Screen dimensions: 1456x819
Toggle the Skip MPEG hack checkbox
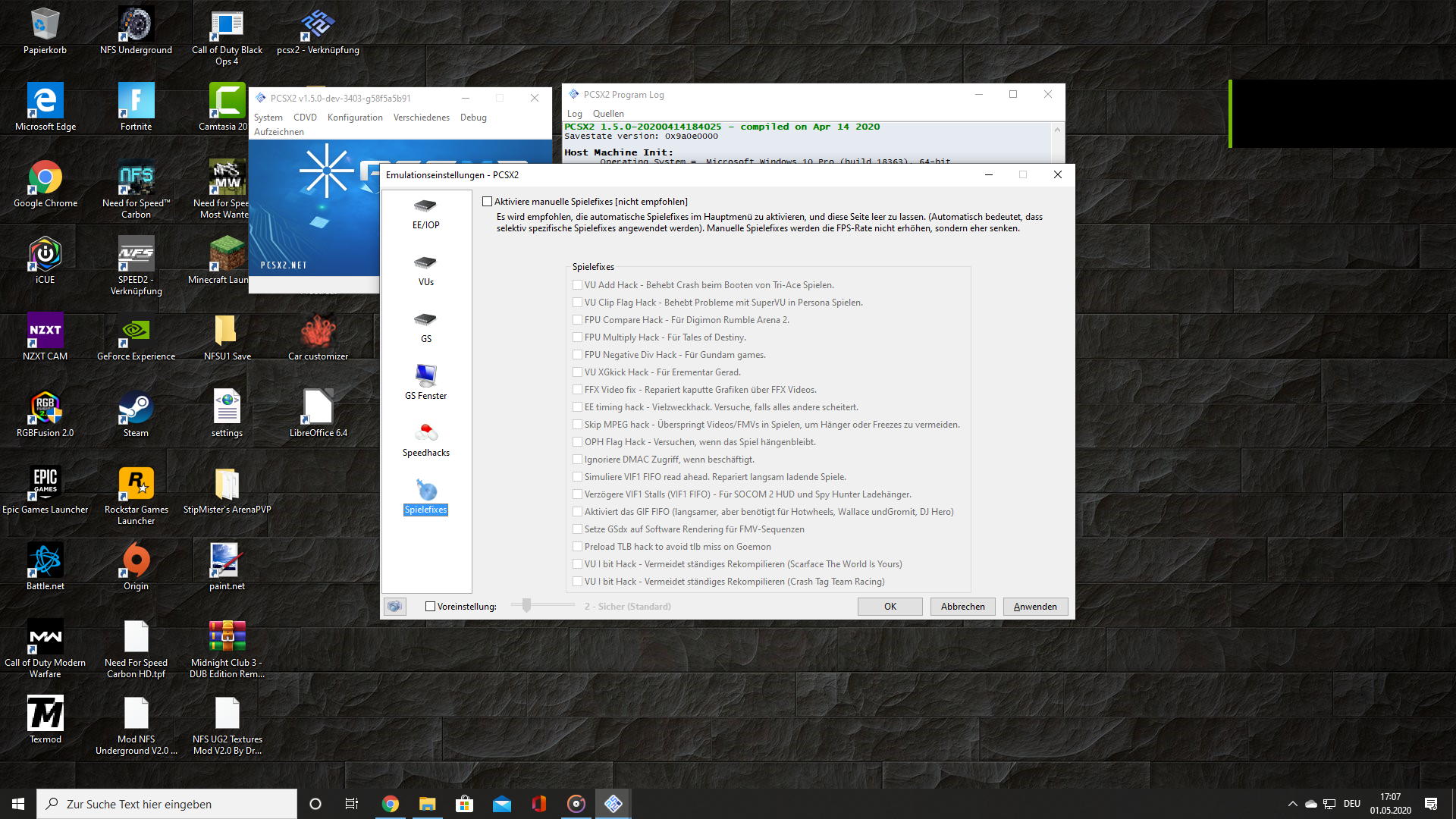pyautogui.click(x=577, y=425)
